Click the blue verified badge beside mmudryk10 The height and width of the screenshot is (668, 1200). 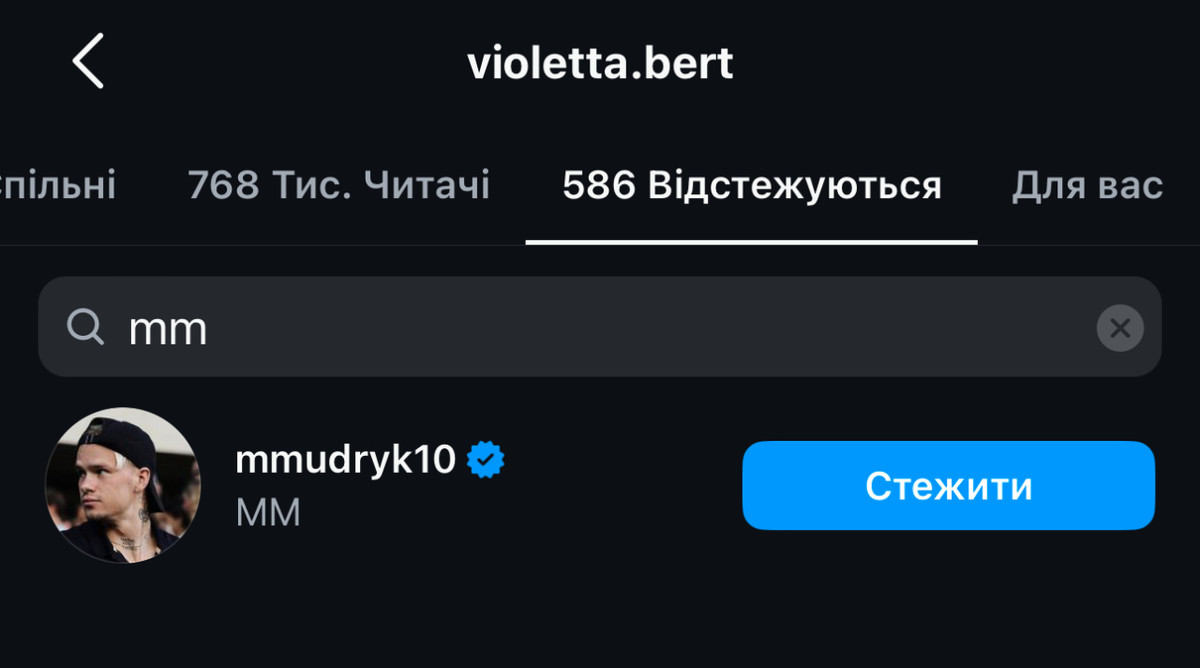[486, 460]
